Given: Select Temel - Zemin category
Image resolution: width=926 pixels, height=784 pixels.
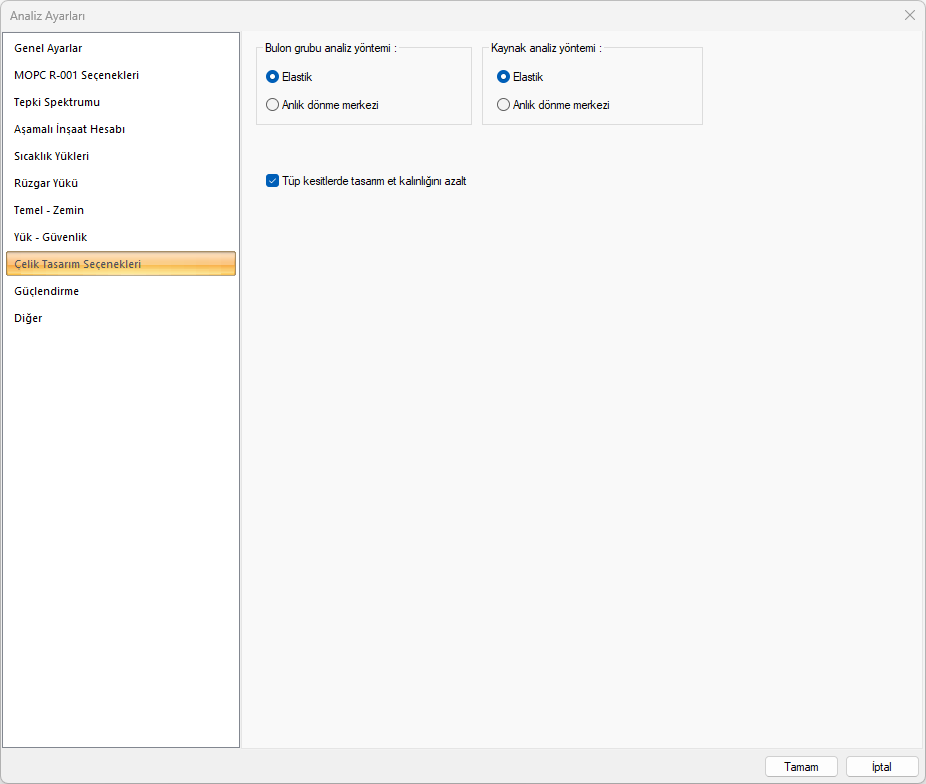Looking at the screenshot, I should [x=49, y=210].
